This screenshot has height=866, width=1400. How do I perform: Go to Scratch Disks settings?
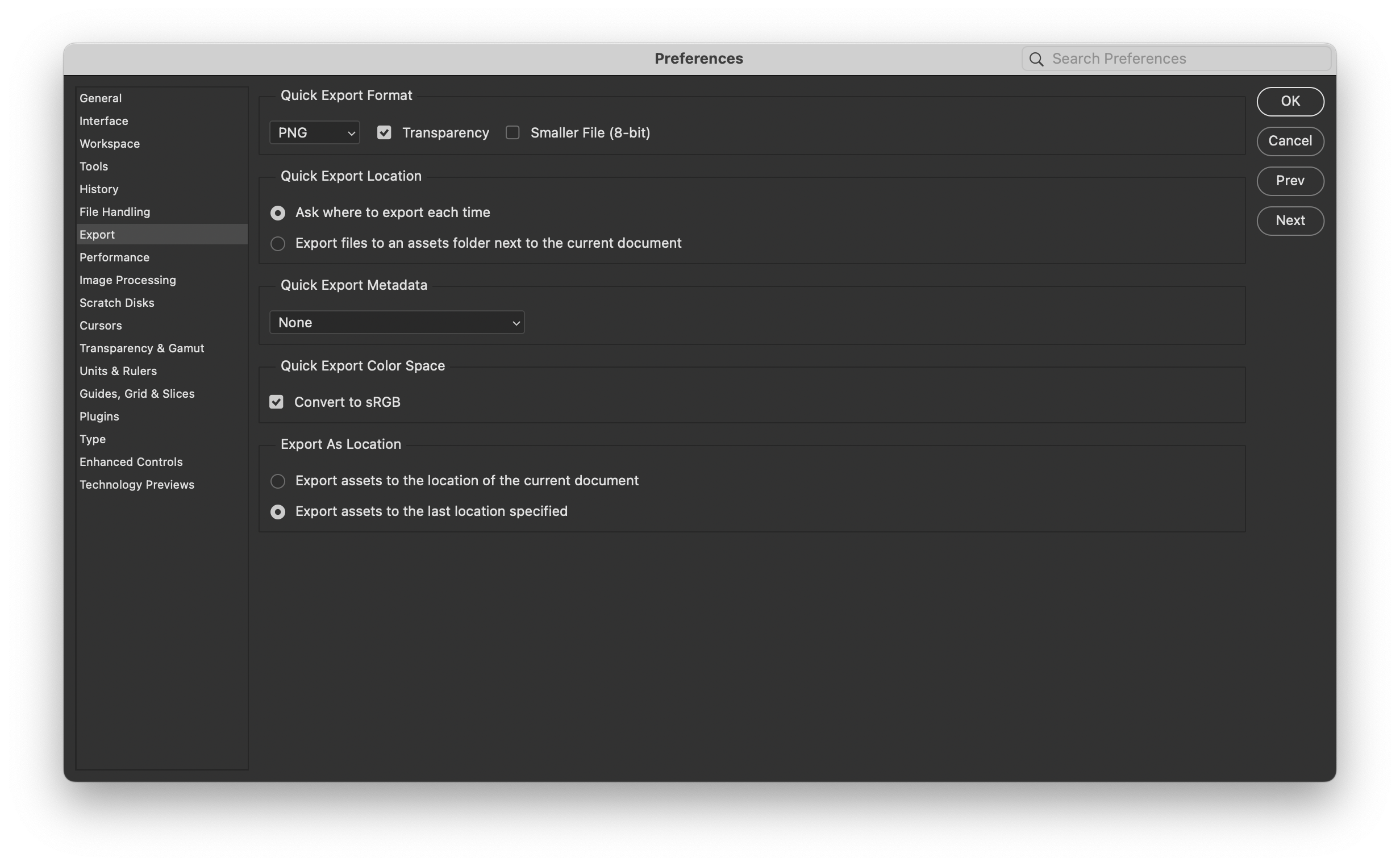117,303
